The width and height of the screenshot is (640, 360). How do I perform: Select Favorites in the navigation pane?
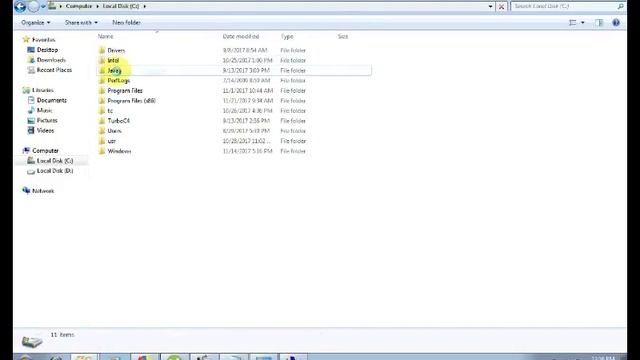(x=43, y=40)
